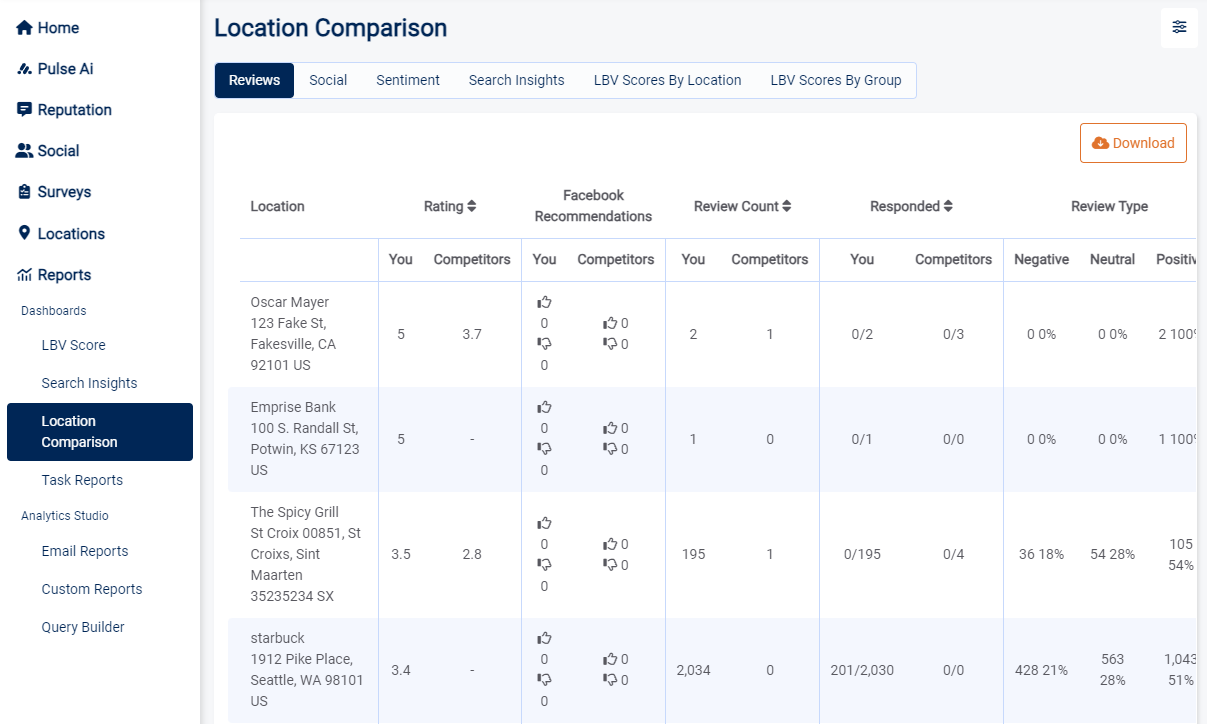Open the filter settings sliders icon
Screen dimensions: 1207x724
pyautogui.click(x=1179, y=28)
